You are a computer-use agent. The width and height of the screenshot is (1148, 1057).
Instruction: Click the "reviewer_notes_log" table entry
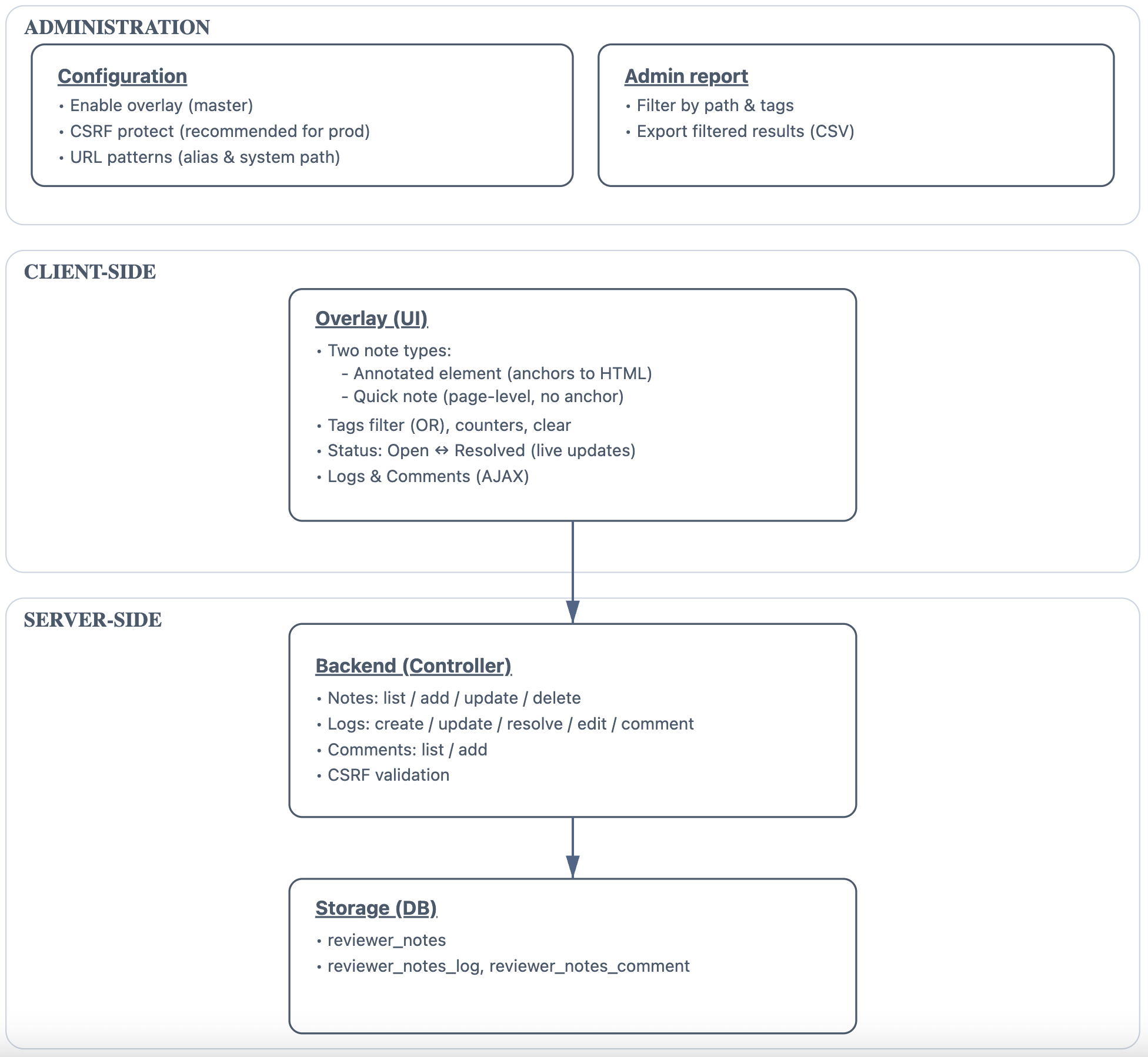tap(403, 966)
